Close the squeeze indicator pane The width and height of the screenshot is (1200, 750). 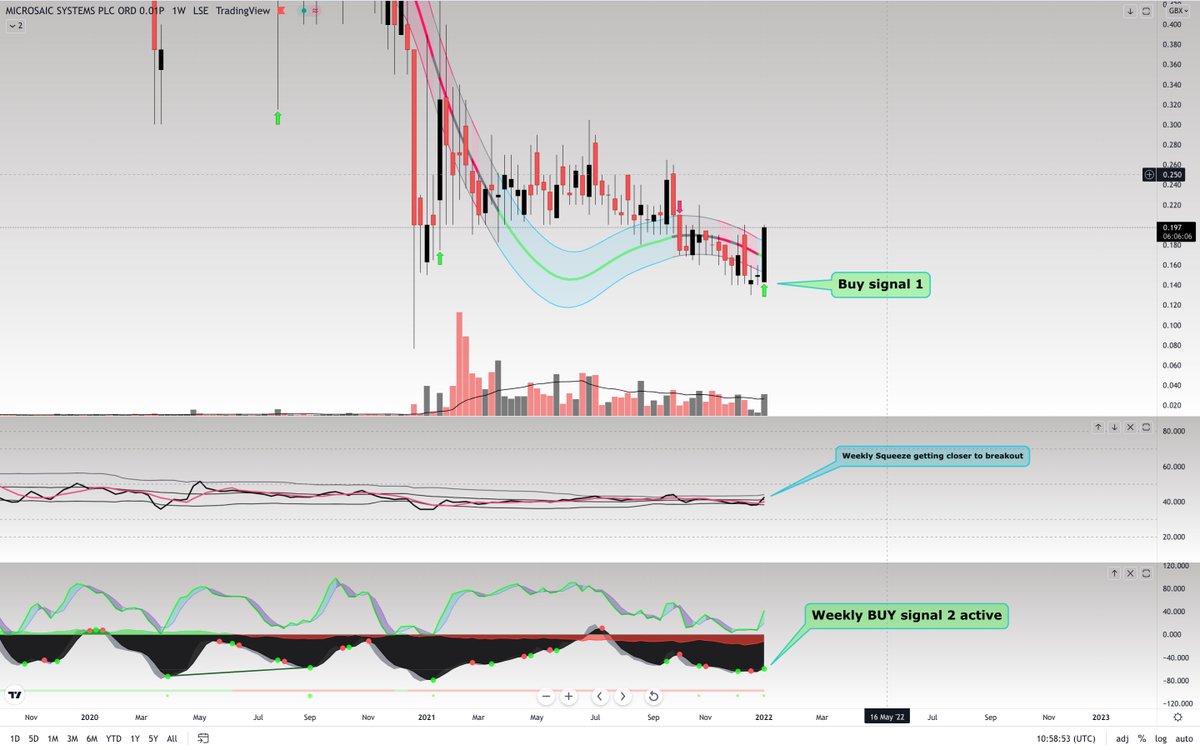point(1131,427)
